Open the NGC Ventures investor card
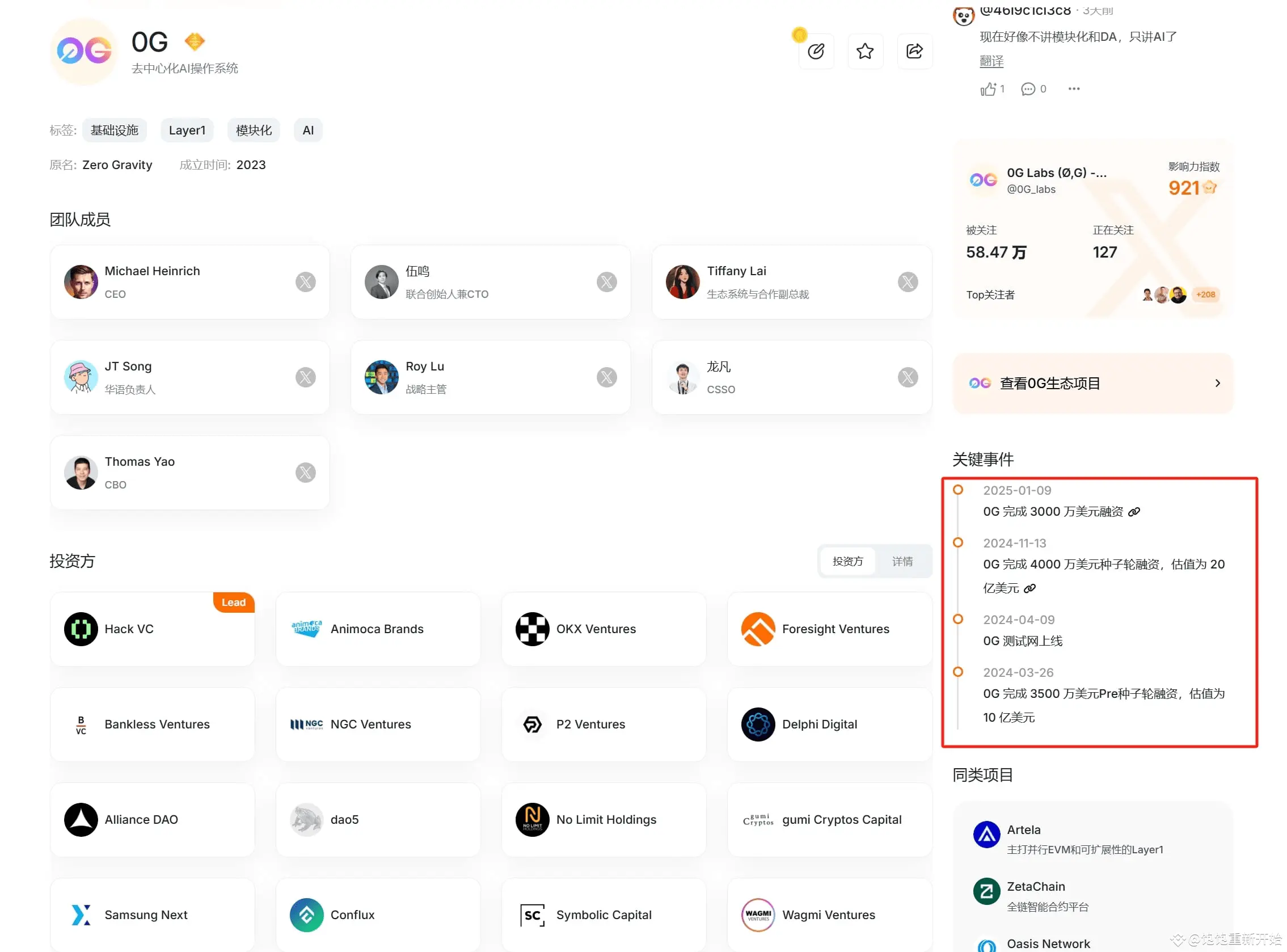This screenshot has height=952, width=1287. click(378, 724)
